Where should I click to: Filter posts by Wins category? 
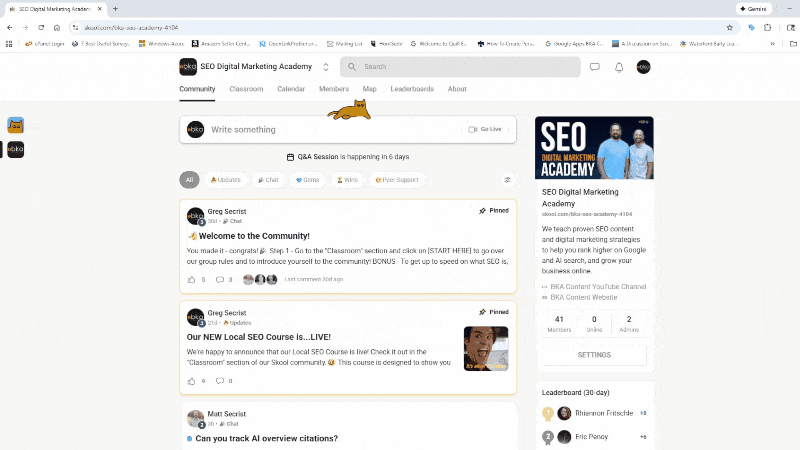(x=347, y=180)
